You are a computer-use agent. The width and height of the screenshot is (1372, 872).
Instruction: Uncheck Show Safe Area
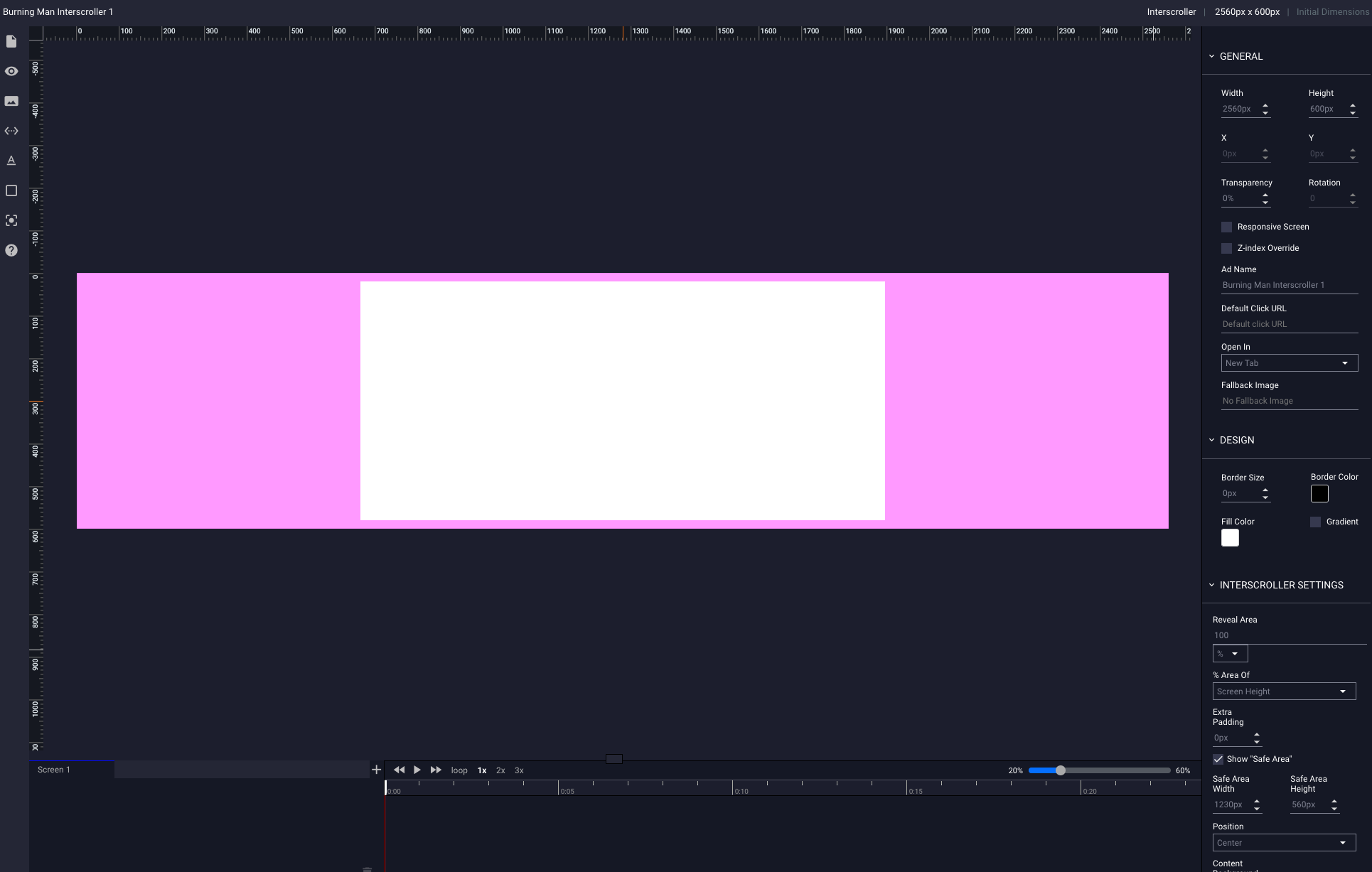point(1218,759)
